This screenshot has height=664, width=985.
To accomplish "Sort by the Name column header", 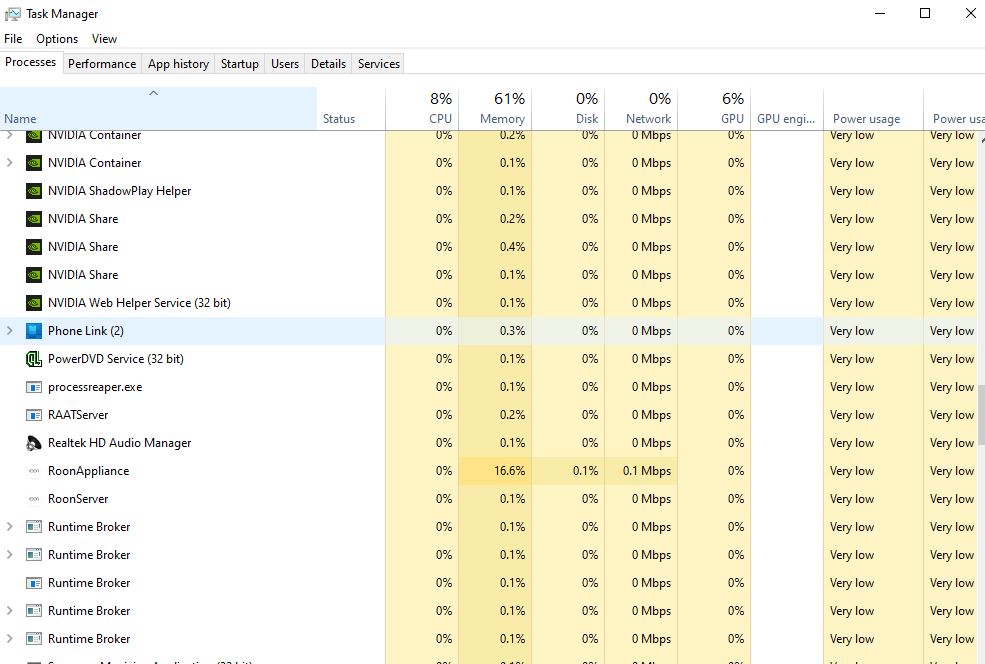I will [158, 109].
